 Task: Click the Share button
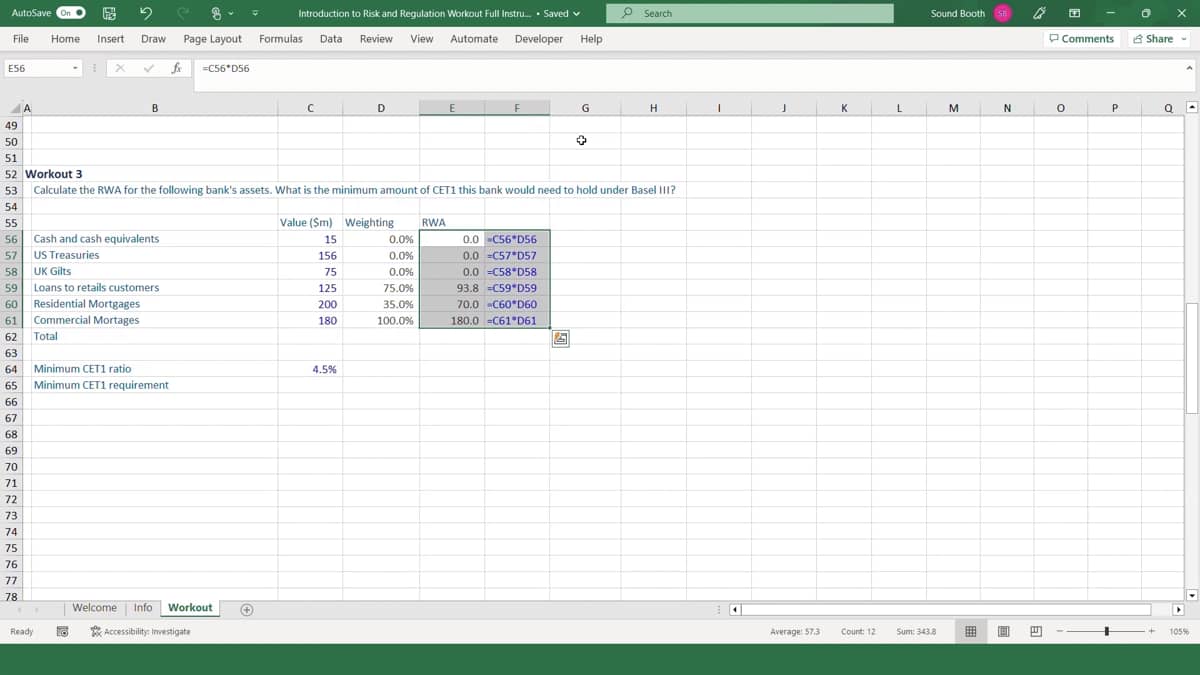coord(1153,39)
